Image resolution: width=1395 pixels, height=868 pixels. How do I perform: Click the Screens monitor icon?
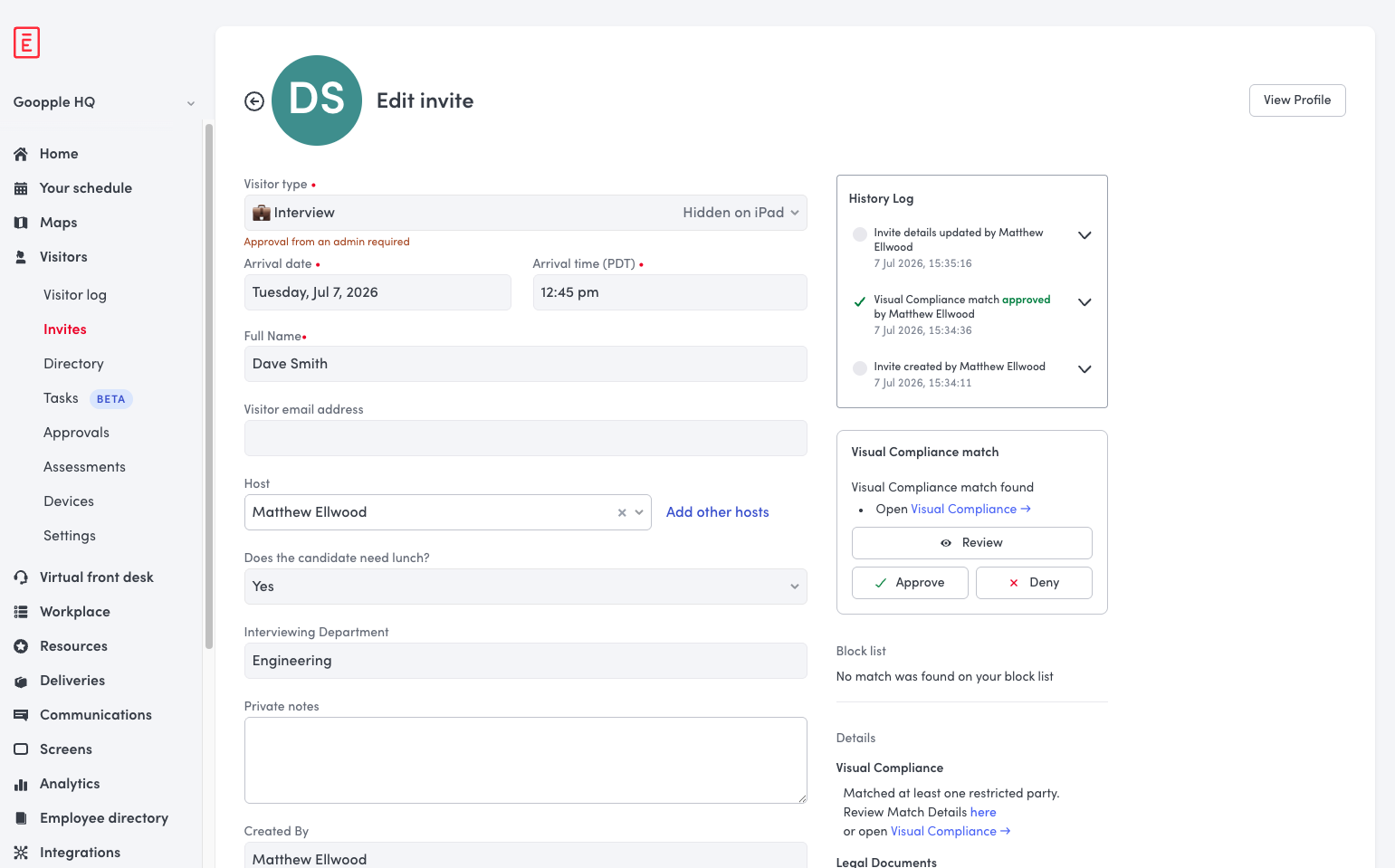click(21, 749)
